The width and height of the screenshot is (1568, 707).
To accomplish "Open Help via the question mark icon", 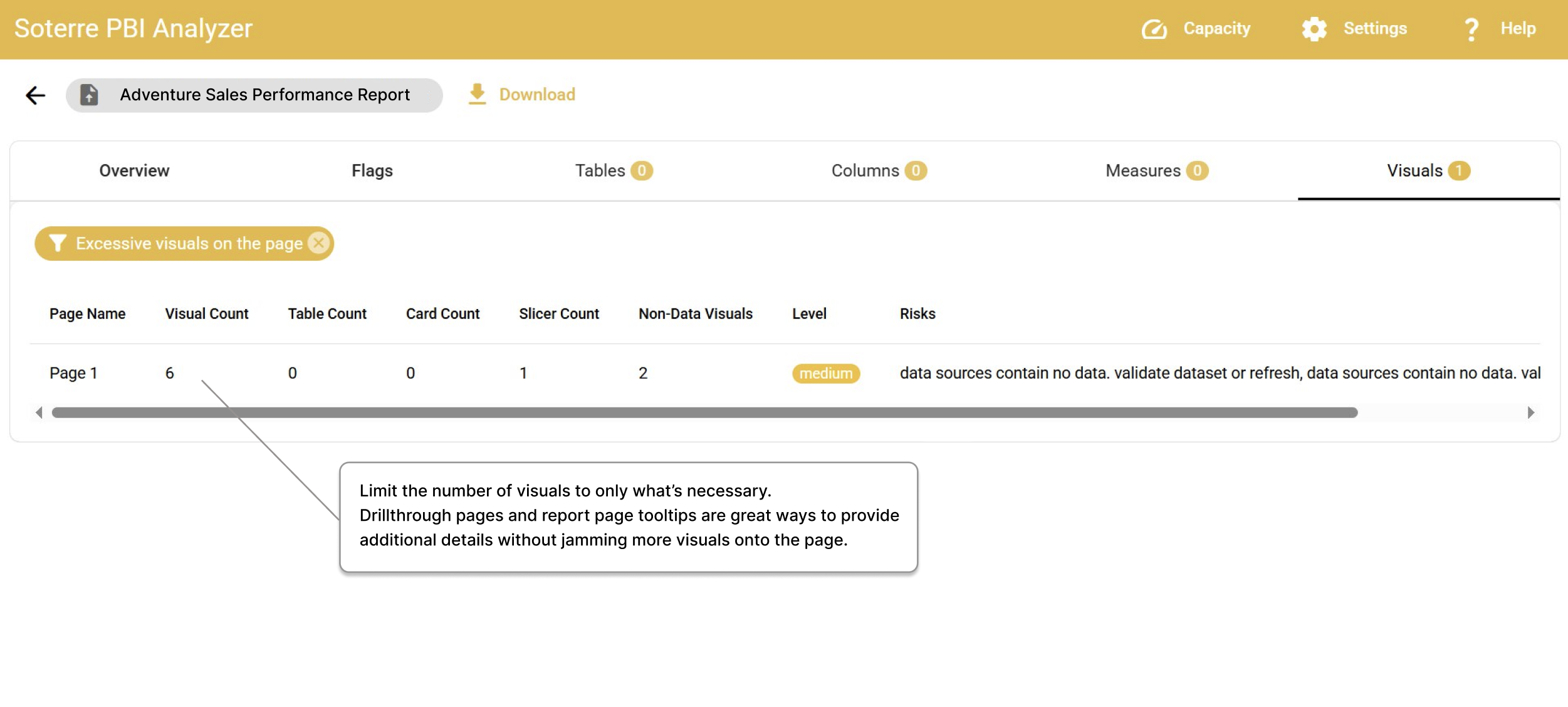I will 1470,29.
